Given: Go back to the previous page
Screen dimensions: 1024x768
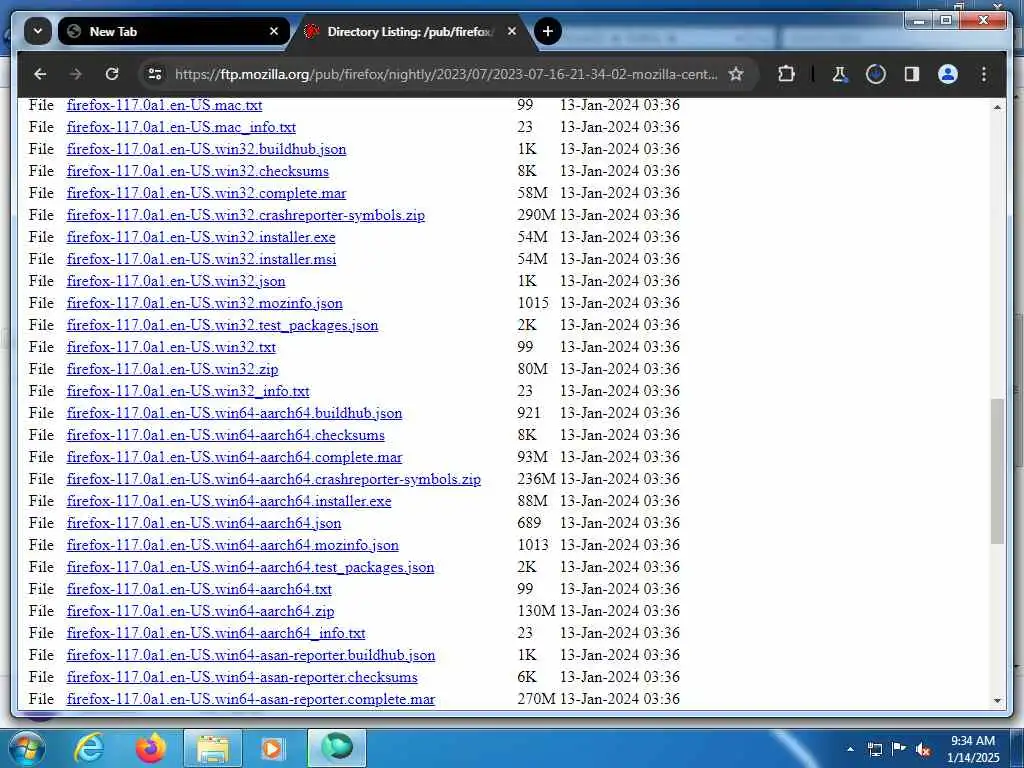Looking at the screenshot, I should coord(40,74).
